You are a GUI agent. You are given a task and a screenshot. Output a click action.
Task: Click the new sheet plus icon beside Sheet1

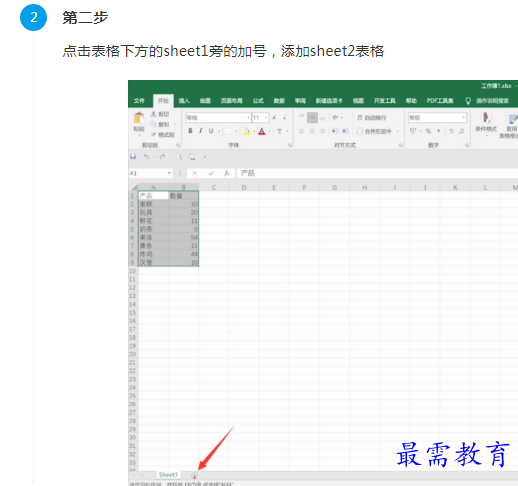[x=194, y=476]
